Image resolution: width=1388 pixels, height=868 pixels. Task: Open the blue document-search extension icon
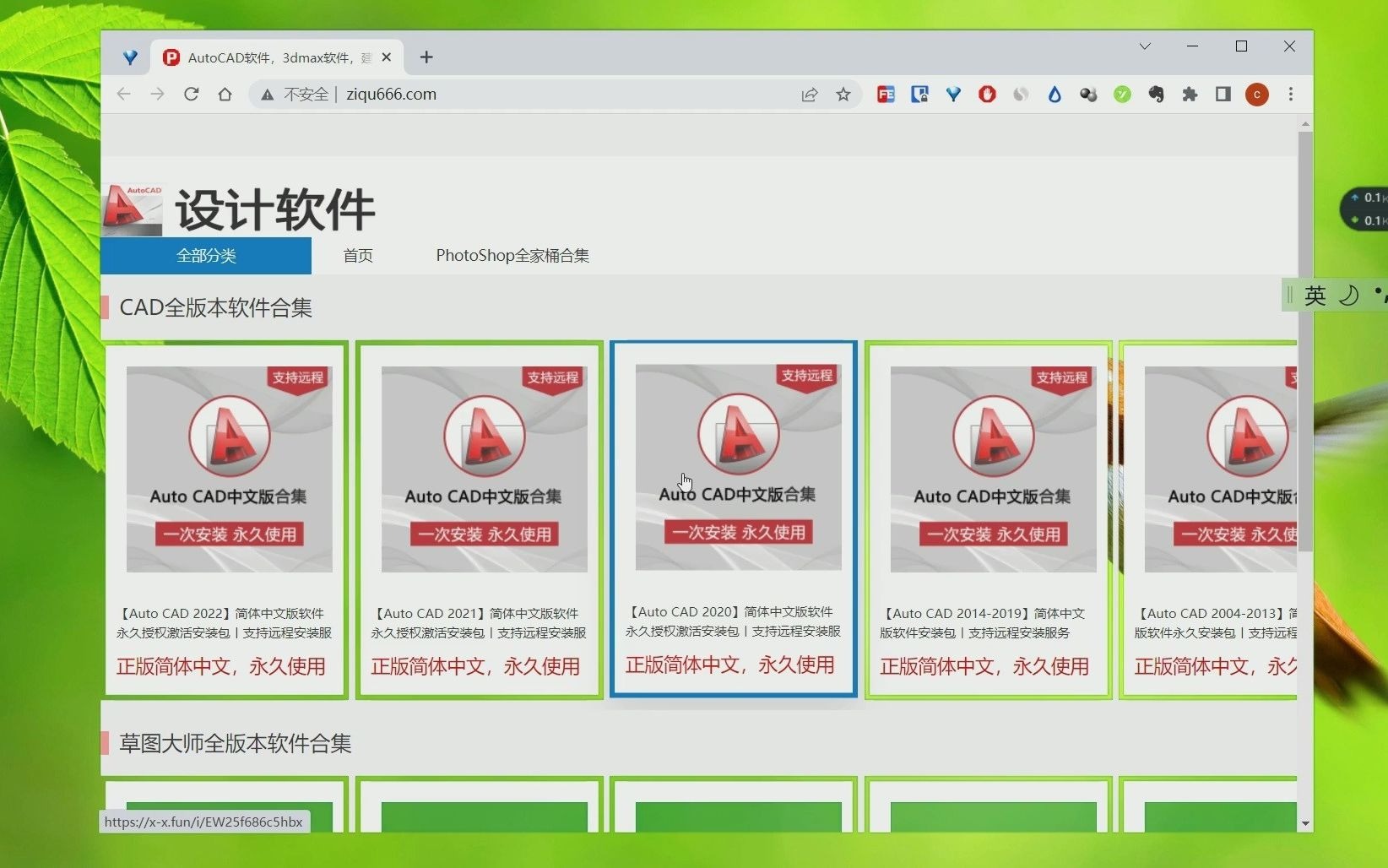click(x=919, y=95)
